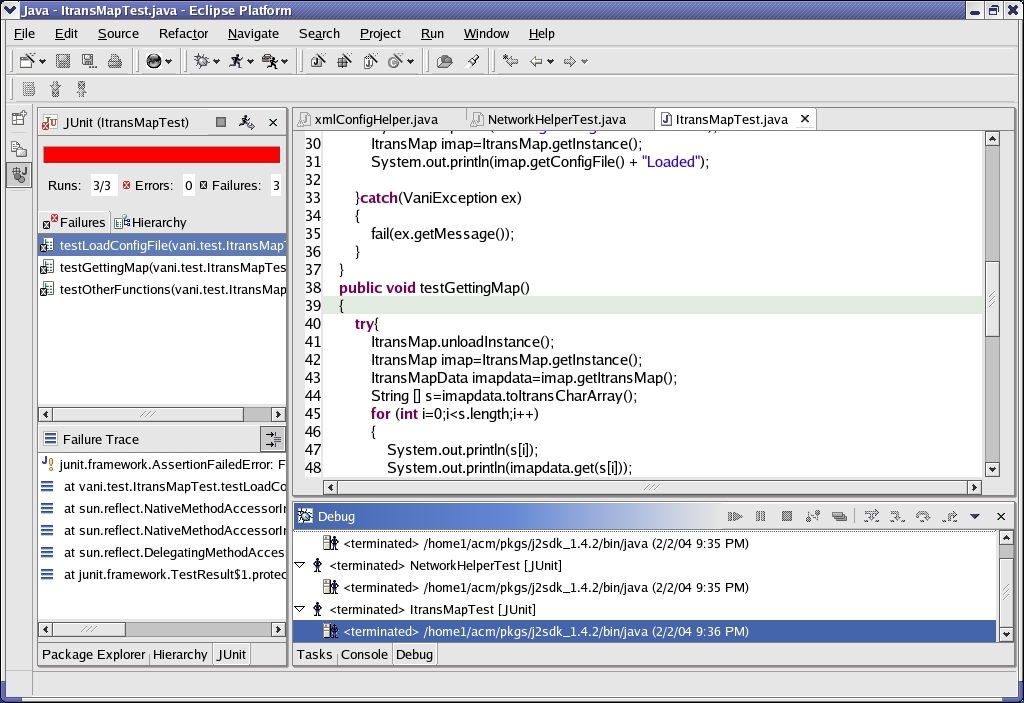Collapse the ItransMapTest [JUnit] tree node
The image size is (1024, 703).
(x=300, y=609)
